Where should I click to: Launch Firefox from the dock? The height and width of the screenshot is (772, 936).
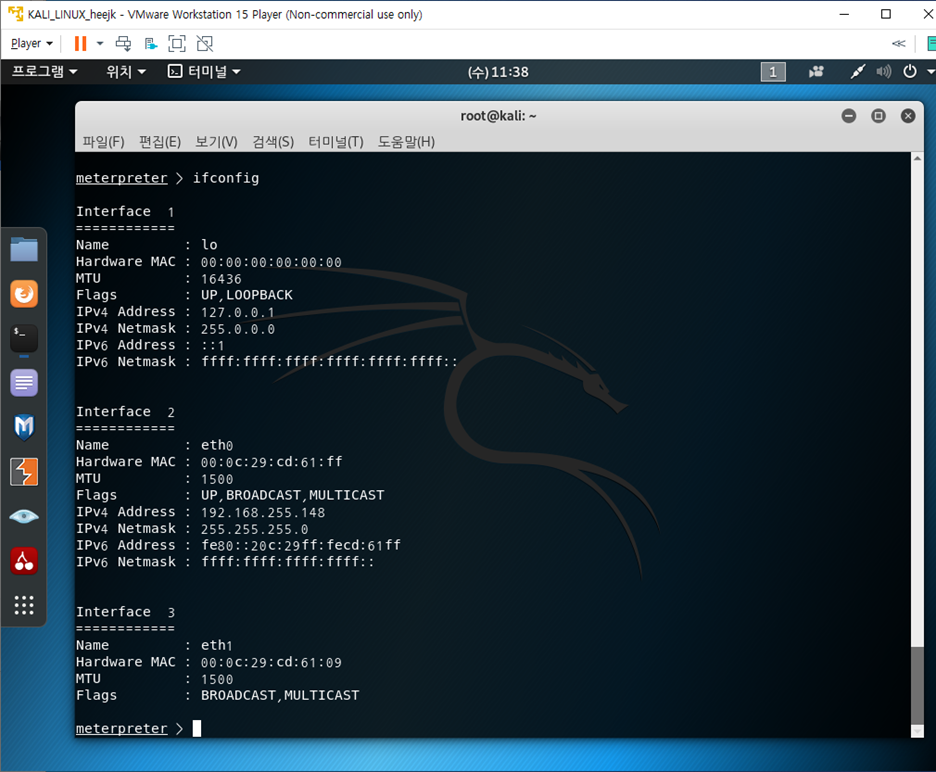tap(24, 294)
